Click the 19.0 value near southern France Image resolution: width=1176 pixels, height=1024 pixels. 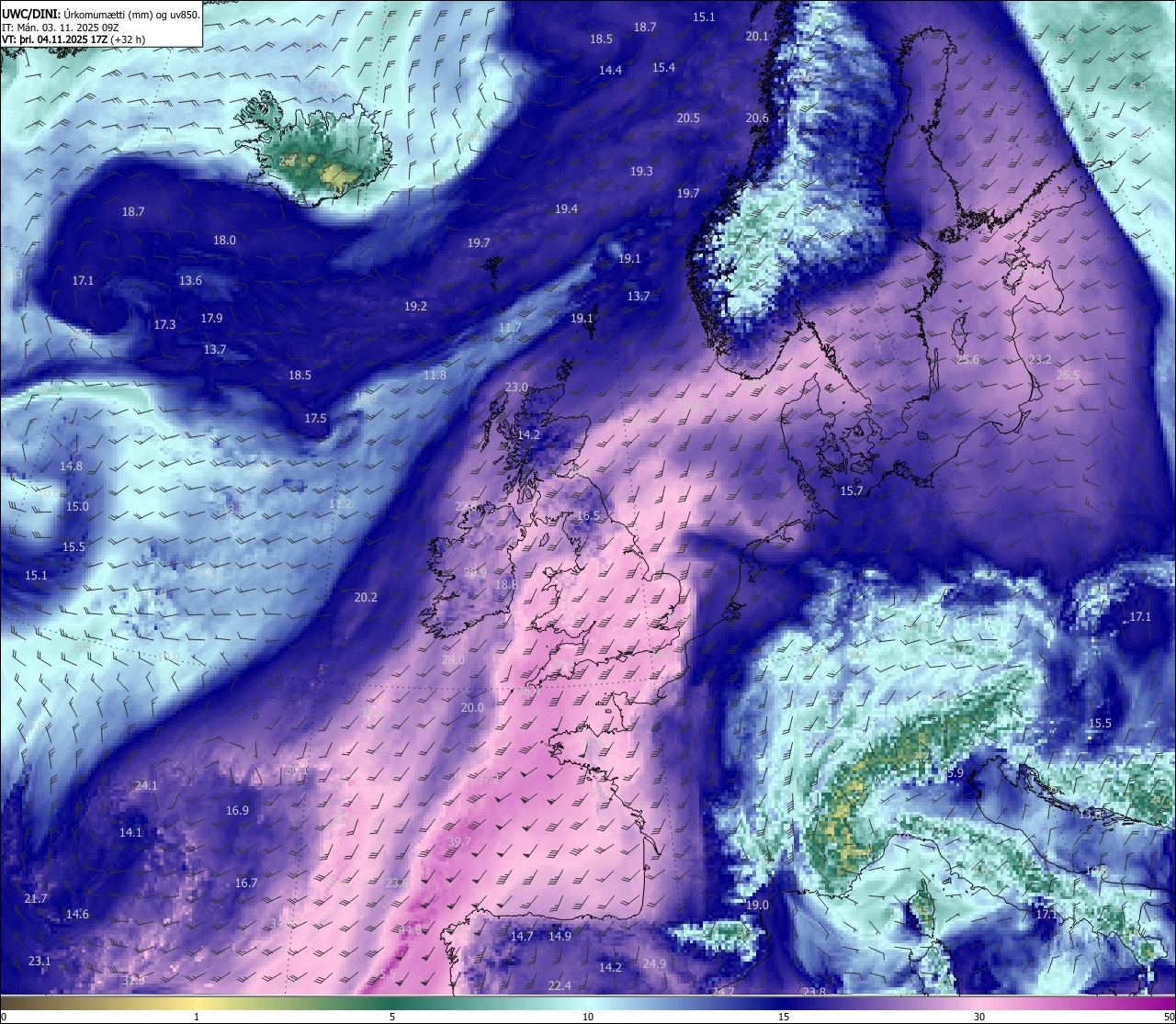click(x=757, y=906)
